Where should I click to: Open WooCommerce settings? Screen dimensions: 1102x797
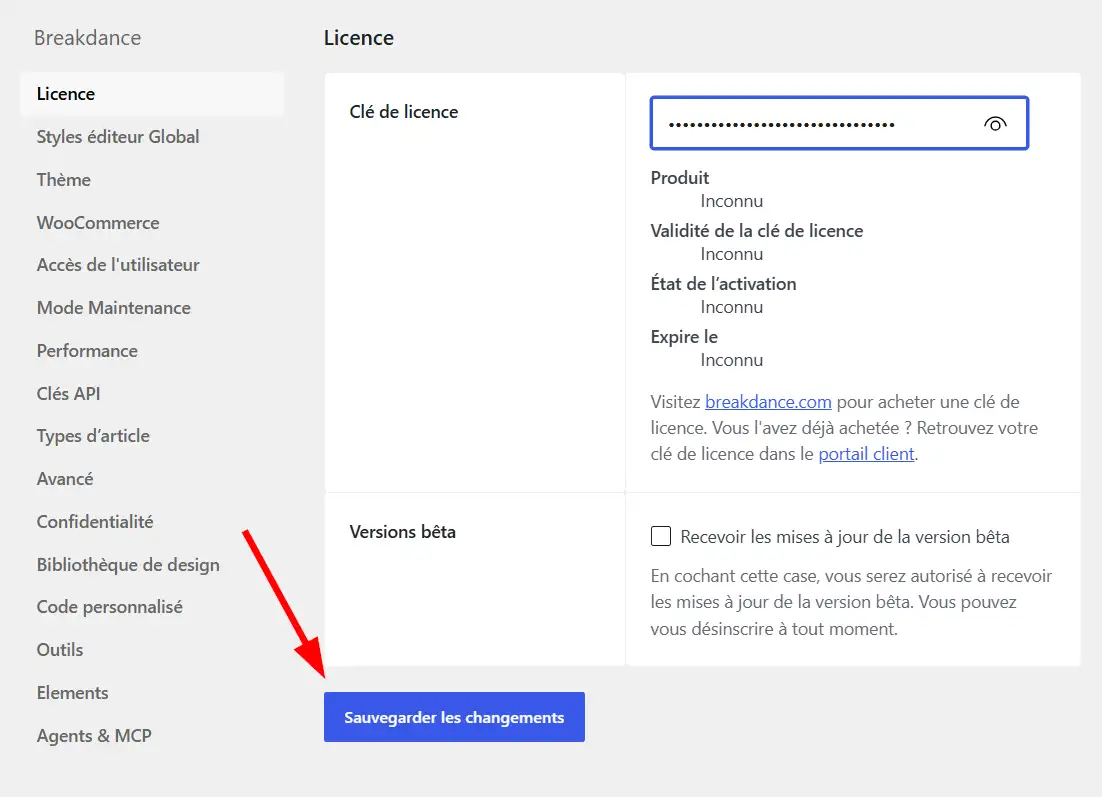point(98,223)
